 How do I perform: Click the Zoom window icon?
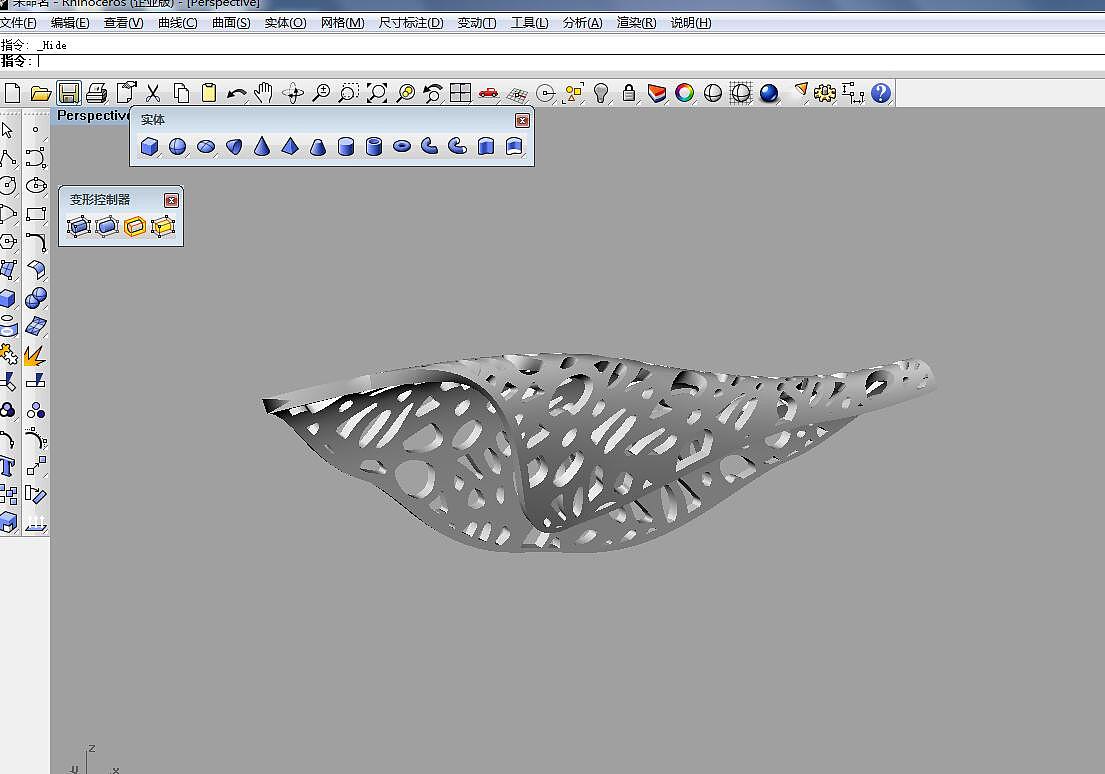tap(349, 93)
